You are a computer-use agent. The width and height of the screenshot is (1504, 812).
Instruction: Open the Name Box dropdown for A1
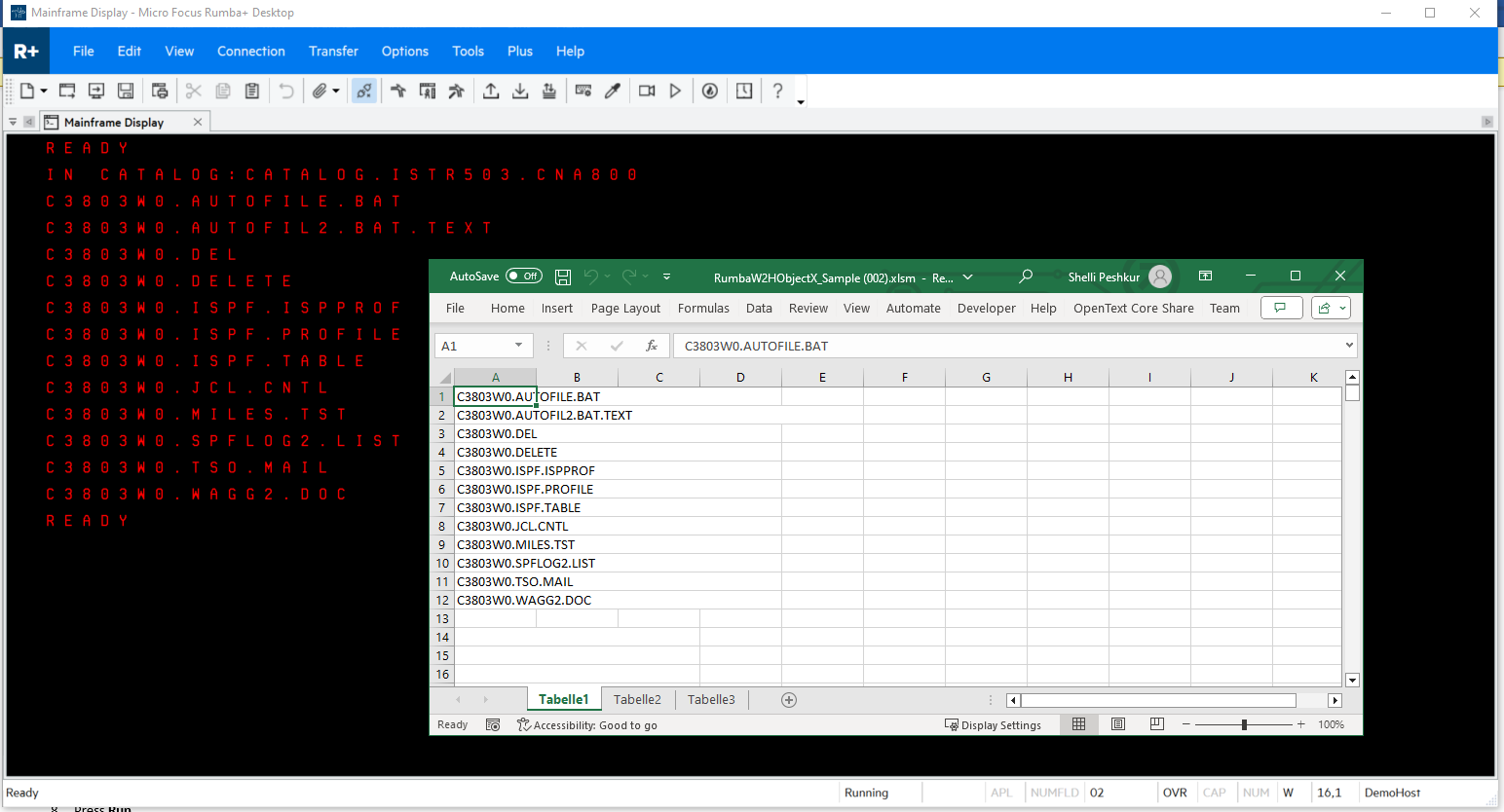click(x=518, y=346)
